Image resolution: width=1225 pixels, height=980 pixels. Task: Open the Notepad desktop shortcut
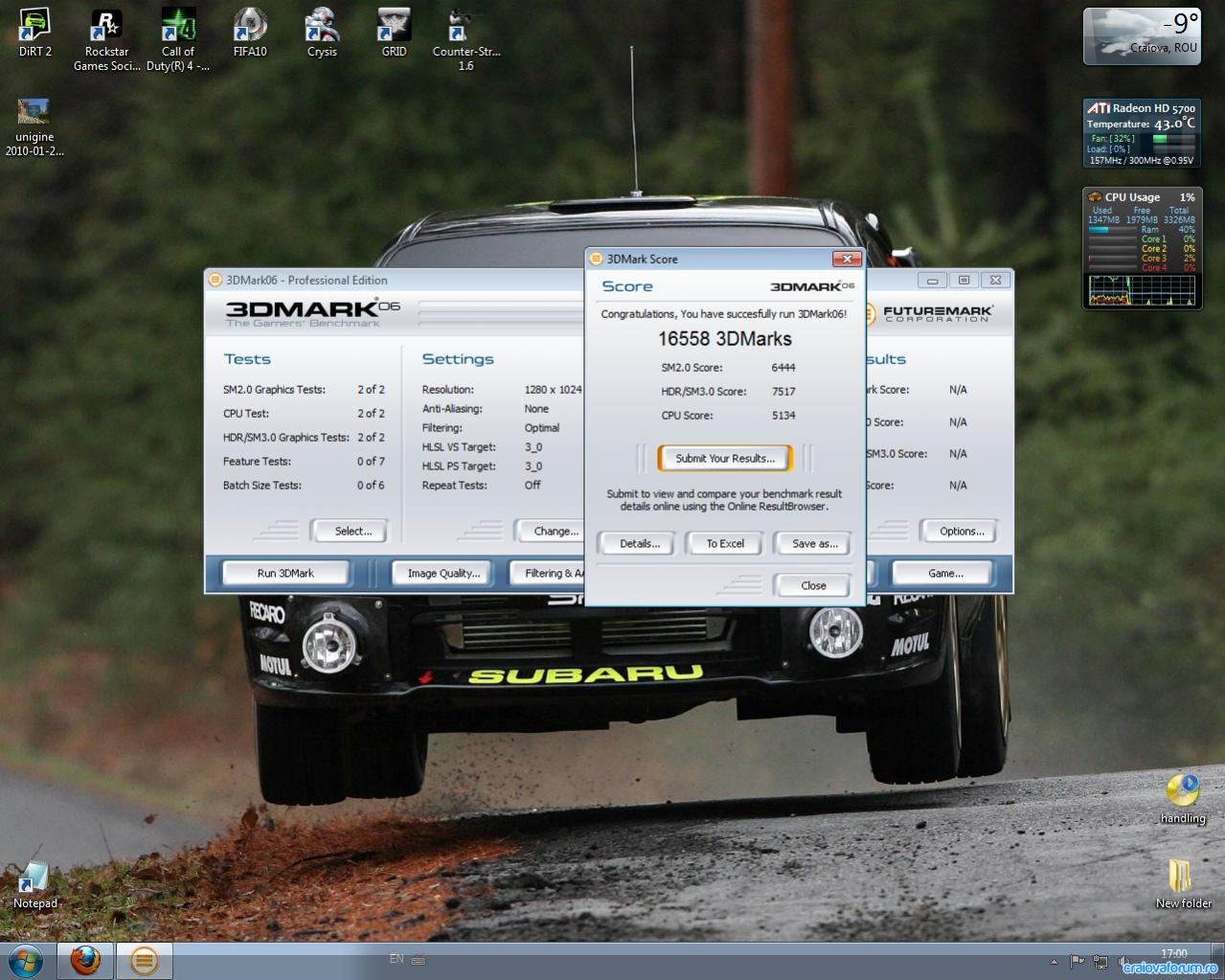34,885
